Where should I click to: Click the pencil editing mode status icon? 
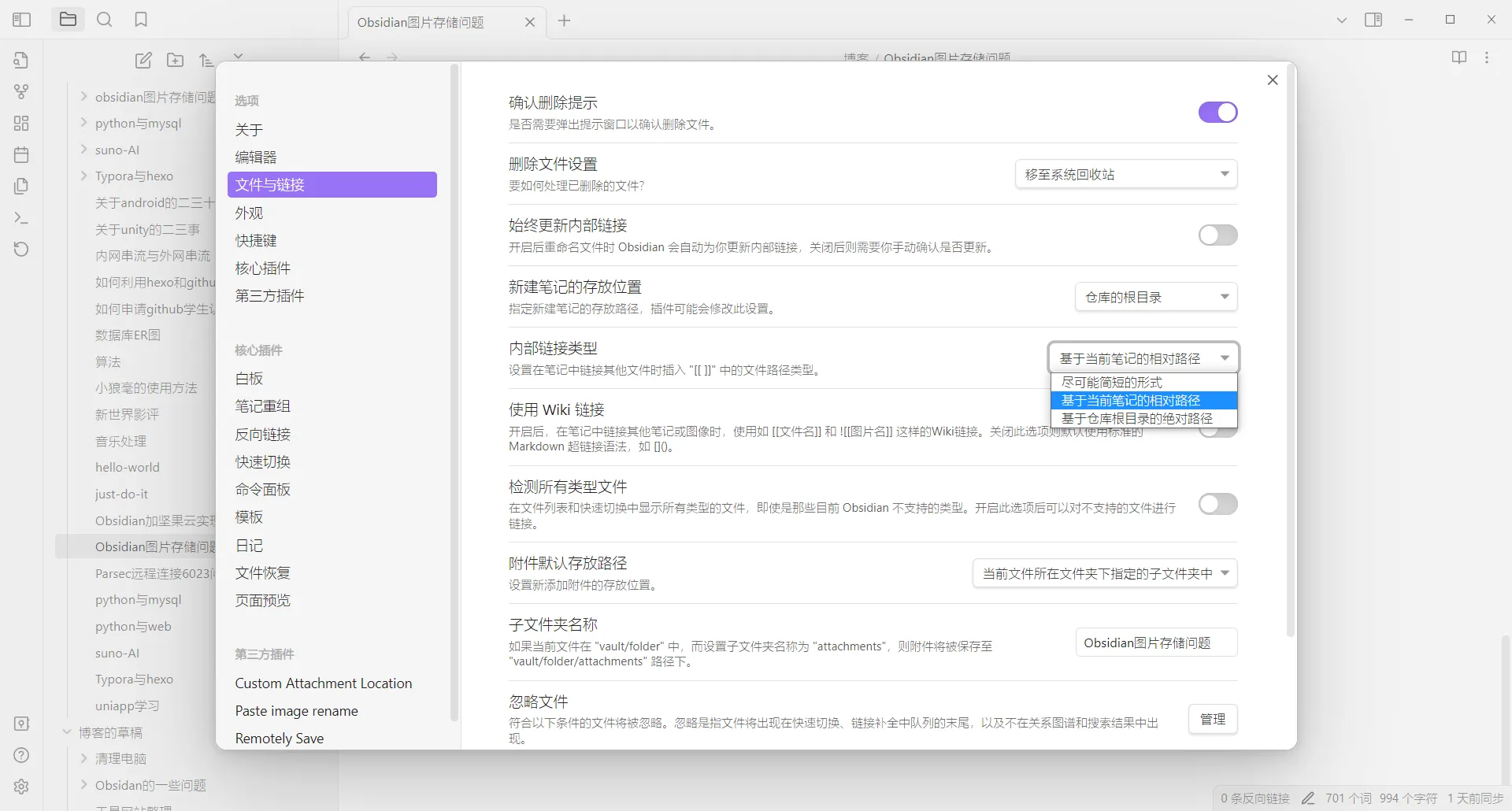point(1308,798)
